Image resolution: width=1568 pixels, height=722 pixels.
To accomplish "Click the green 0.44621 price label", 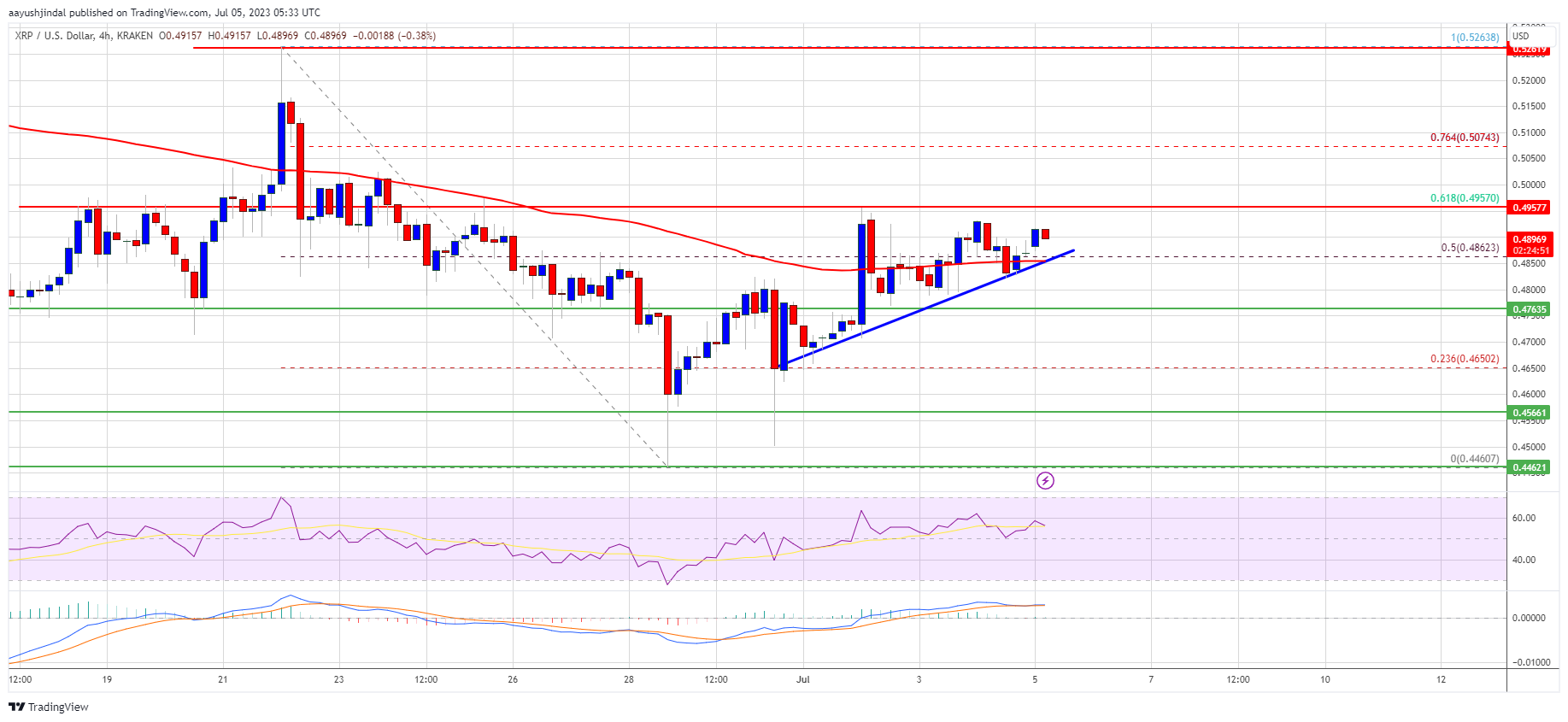I will tap(1530, 467).
